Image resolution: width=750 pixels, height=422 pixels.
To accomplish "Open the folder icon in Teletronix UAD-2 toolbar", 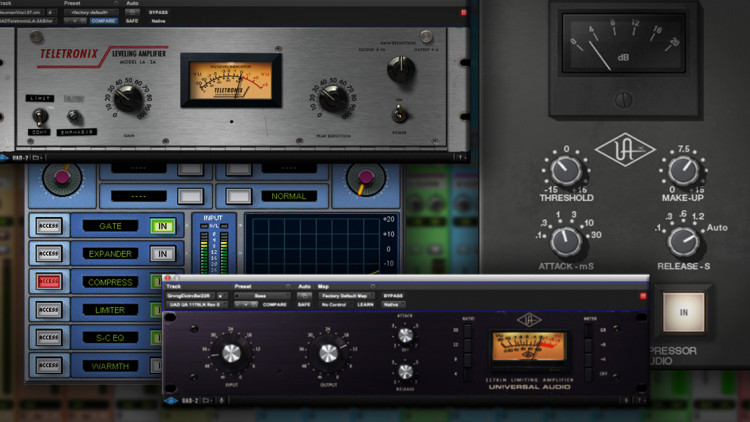I will [x=35, y=157].
